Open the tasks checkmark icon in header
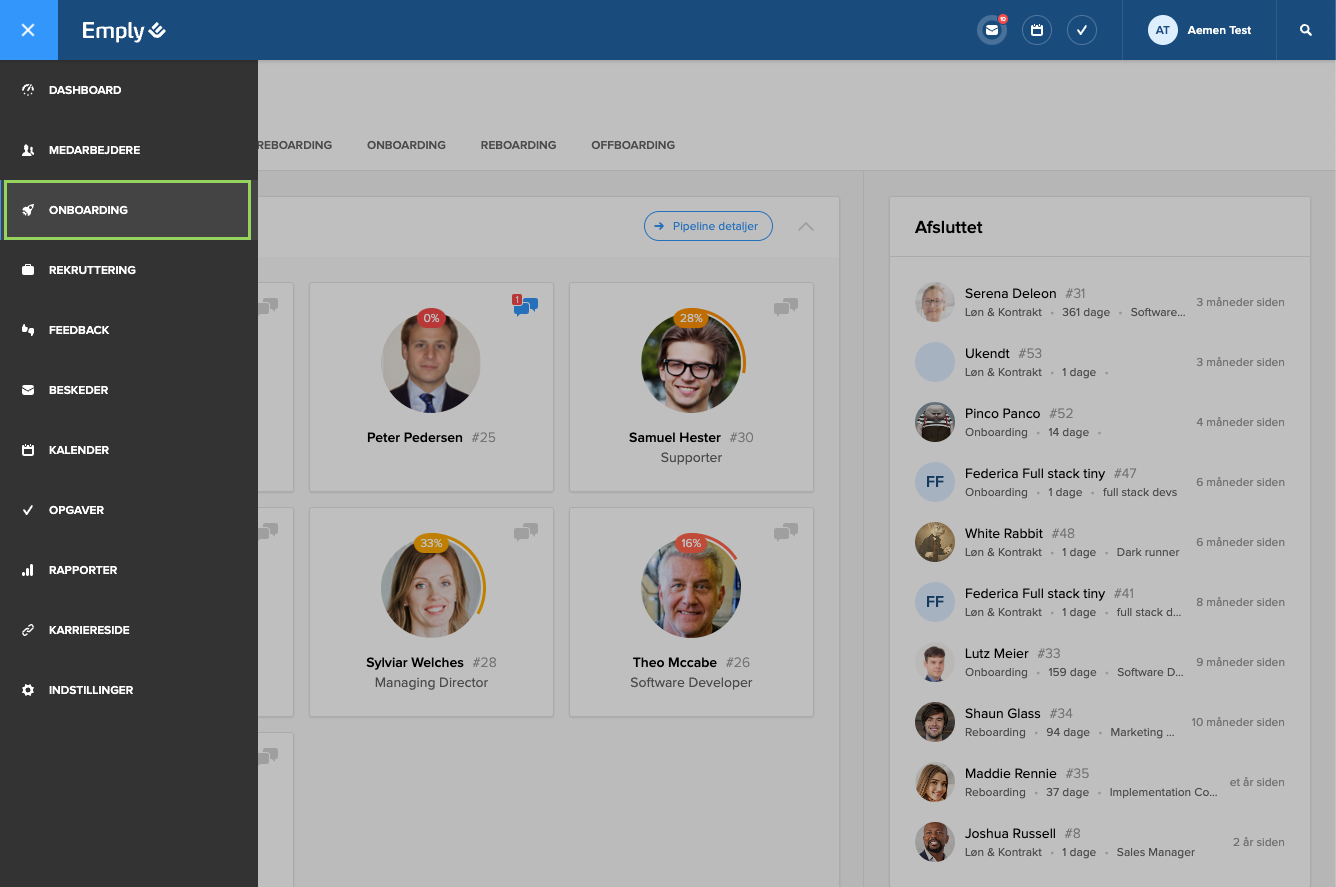1336x887 pixels. coord(1082,30)
